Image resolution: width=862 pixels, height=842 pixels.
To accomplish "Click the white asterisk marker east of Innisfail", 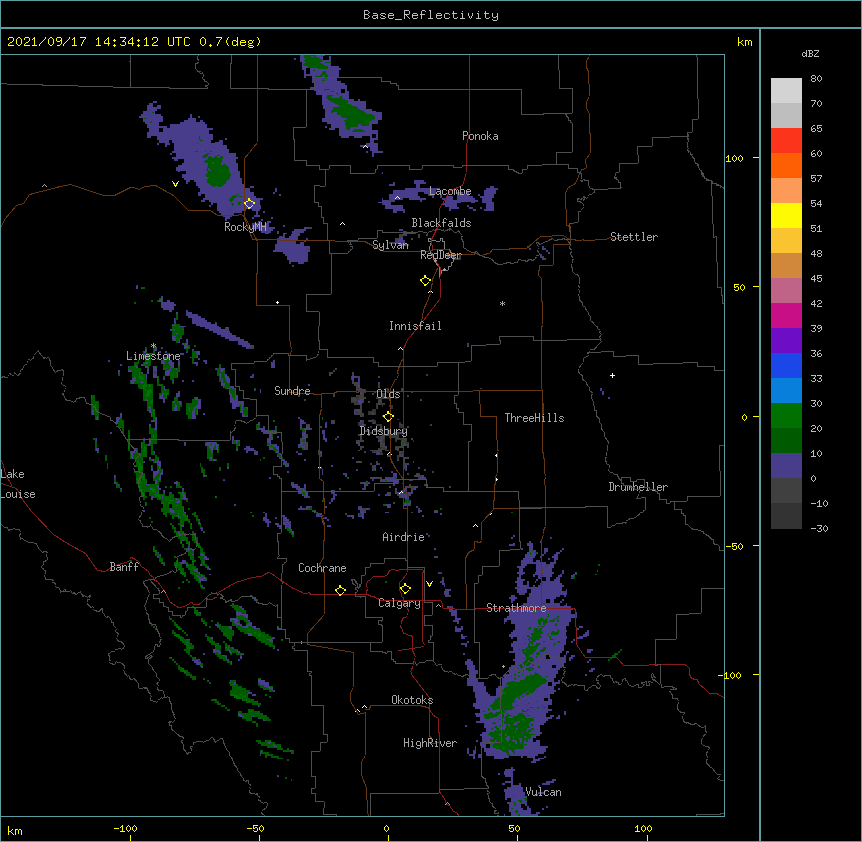I will click(502, 303).
